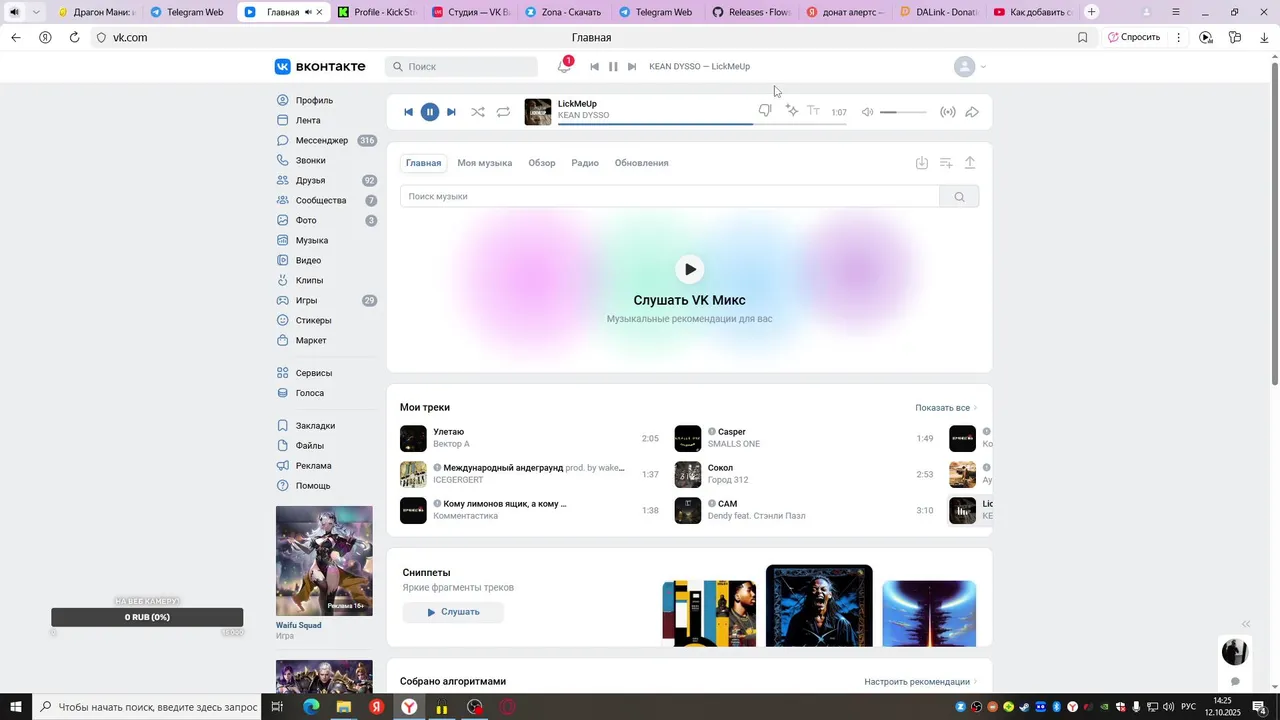Open browser tab list dropdown chevron

(x=36, y=12)
